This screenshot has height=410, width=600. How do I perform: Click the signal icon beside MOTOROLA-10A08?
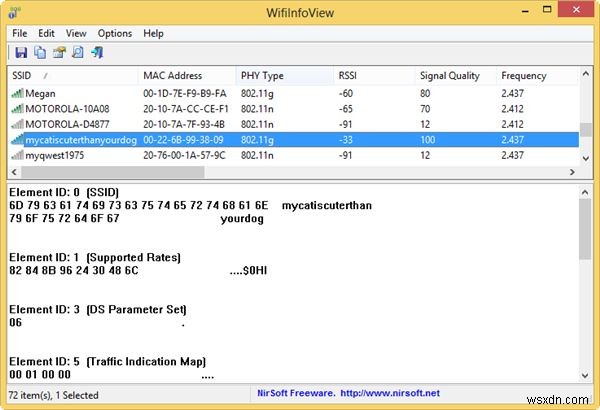18,109
